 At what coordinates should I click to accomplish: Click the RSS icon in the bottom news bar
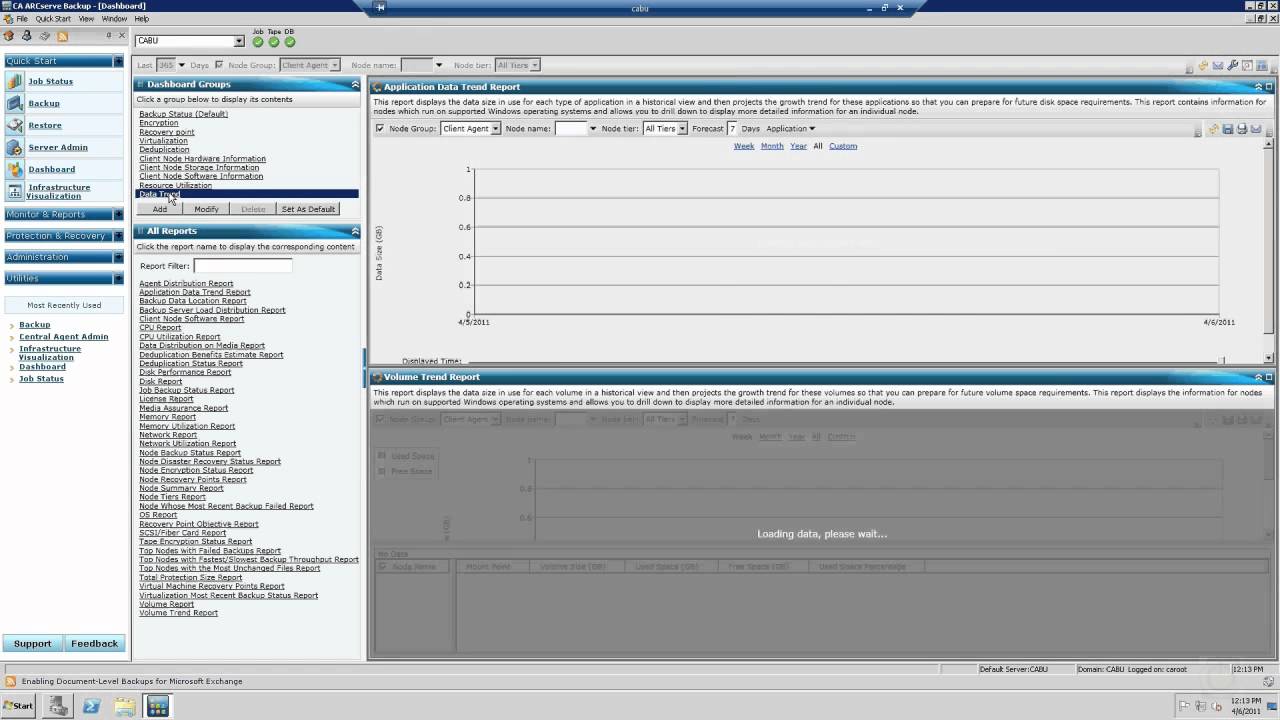pyautogui.click(x=11, y=681)
